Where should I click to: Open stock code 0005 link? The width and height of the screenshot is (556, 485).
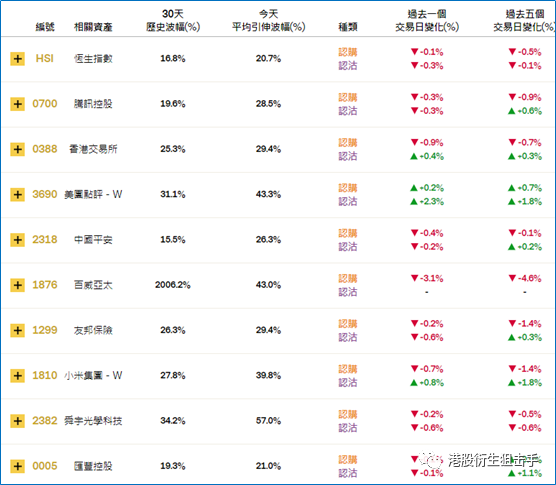pyautogui.click(x=45, y=466)
